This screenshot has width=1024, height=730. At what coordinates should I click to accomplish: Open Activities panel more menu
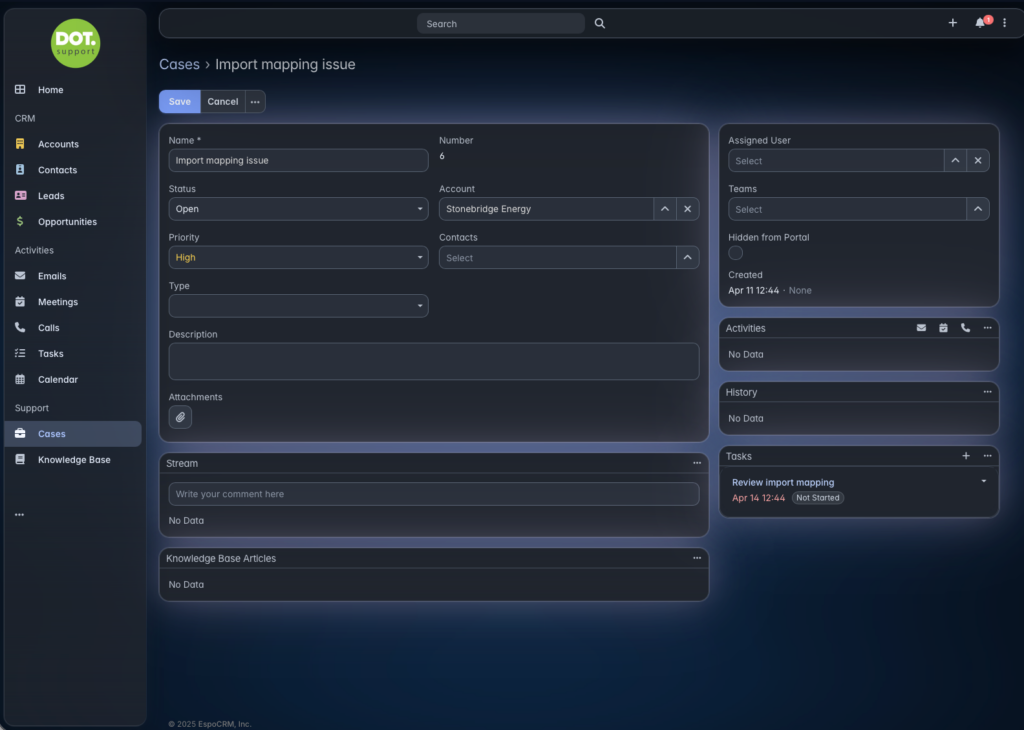tap(987, 328)
